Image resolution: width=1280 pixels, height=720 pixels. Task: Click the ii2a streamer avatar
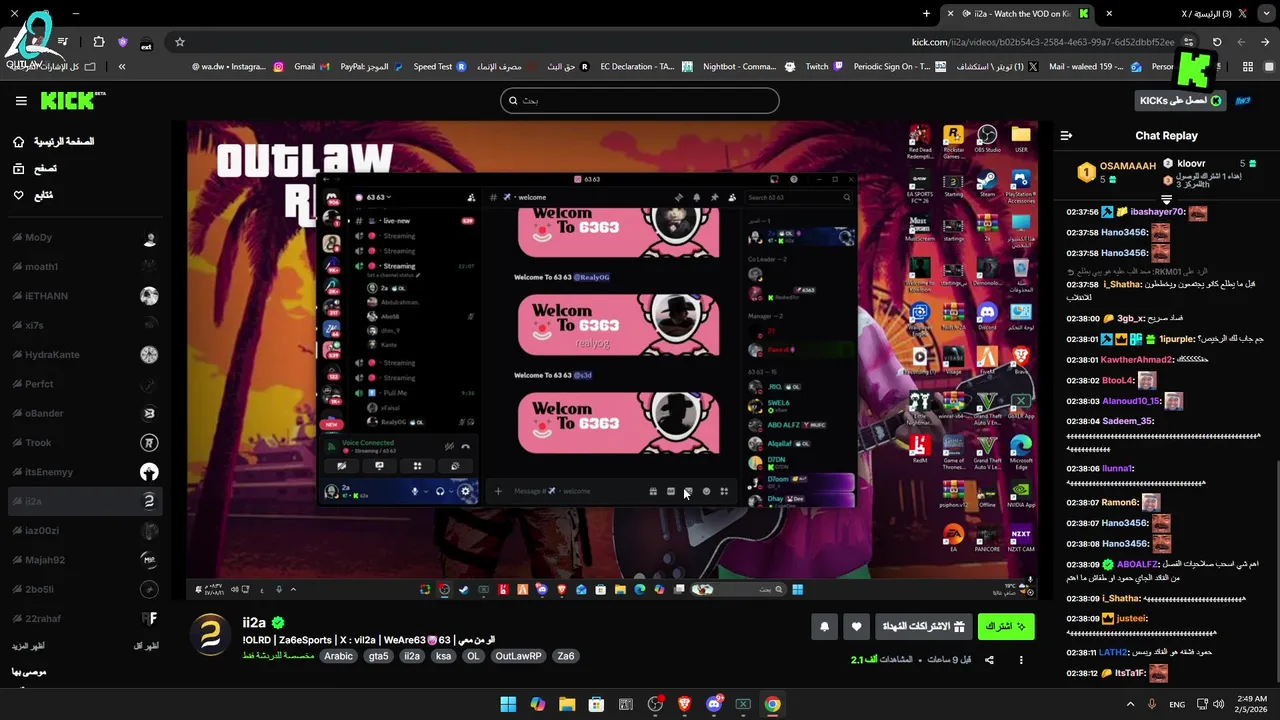point(211,635)
